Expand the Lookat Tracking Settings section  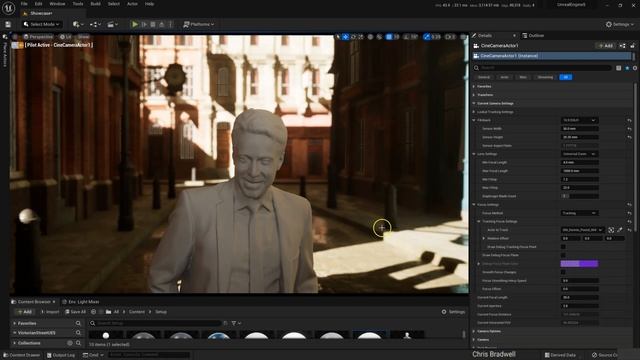point(474,112)
